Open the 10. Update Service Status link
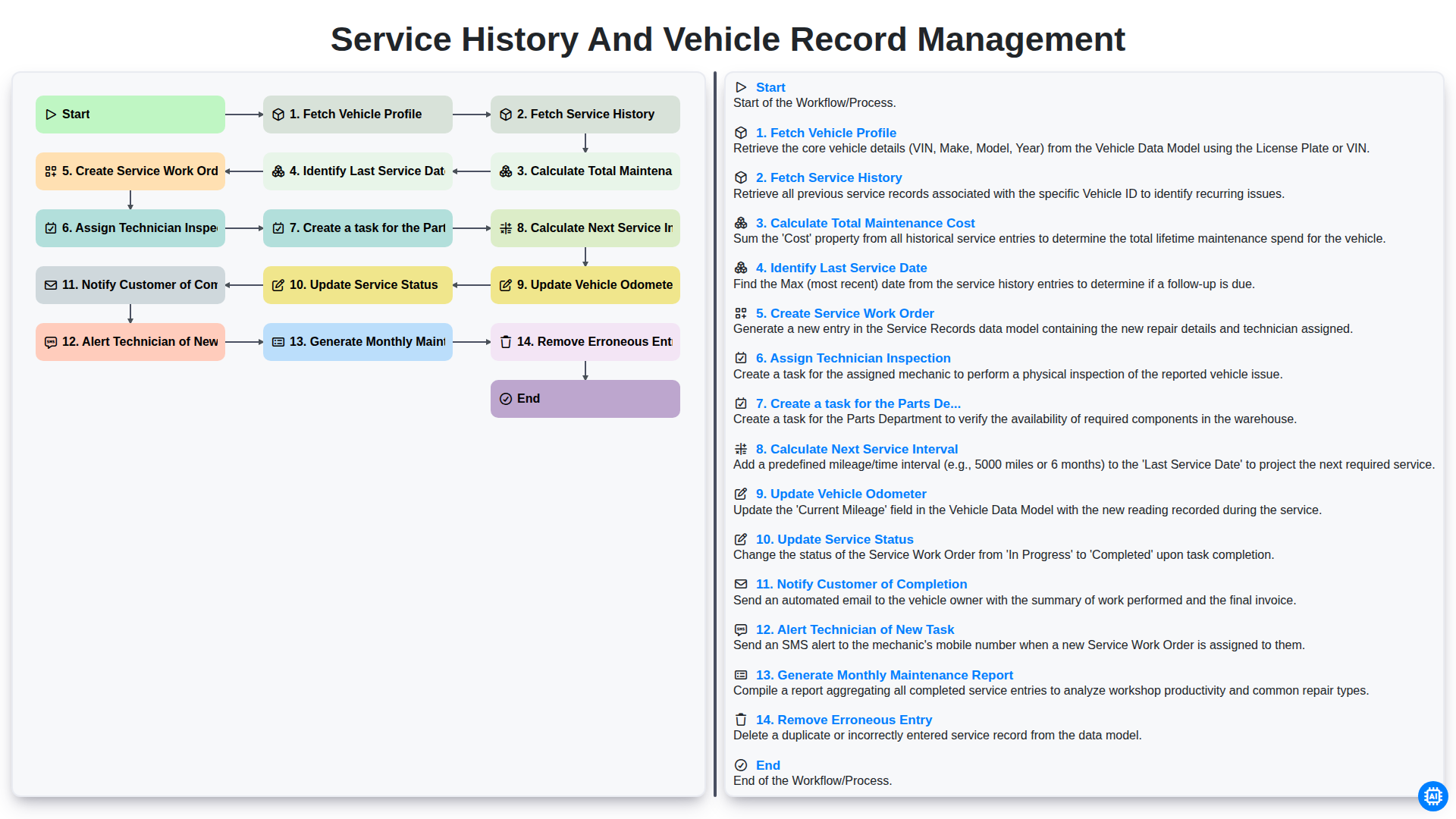Viewport: 1456px width, 819px height. (x=835, y=539)
